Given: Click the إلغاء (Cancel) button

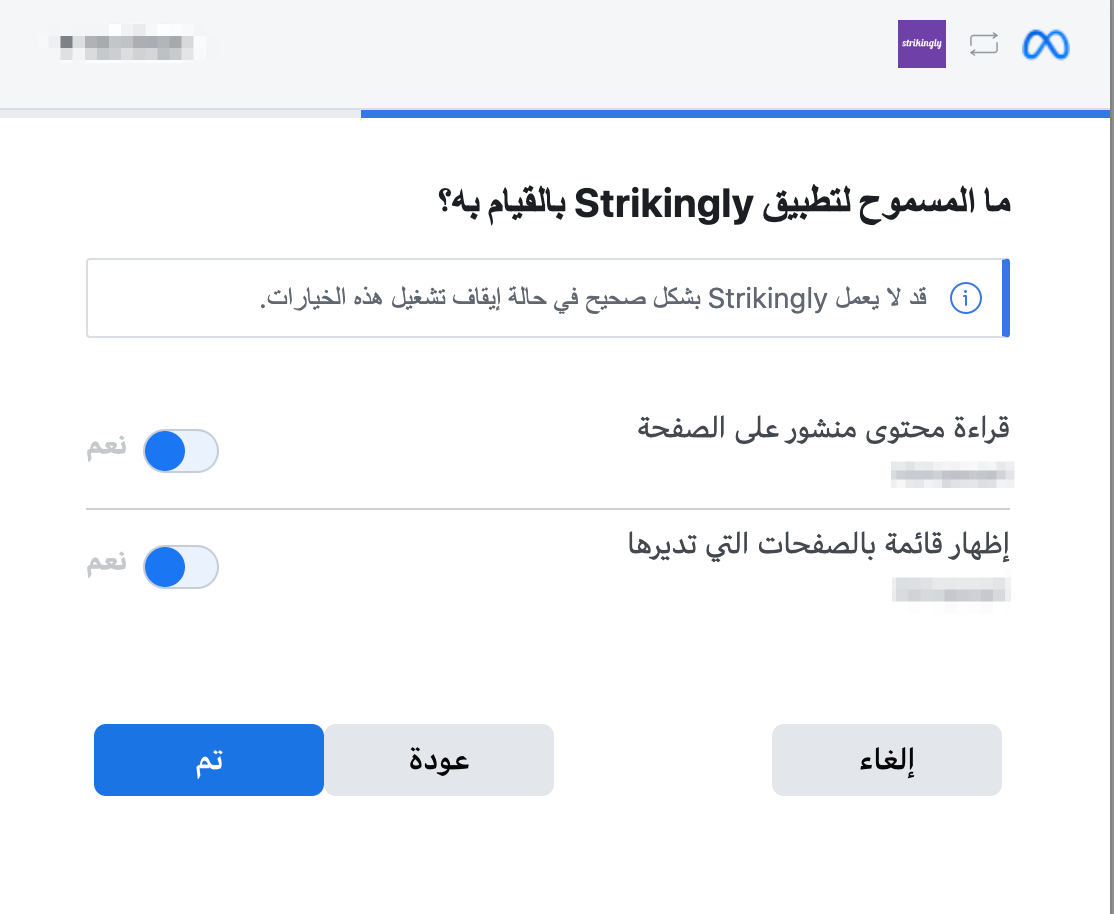Looking at the screenshot, I should pyautogui.click(x=887, y=760).
